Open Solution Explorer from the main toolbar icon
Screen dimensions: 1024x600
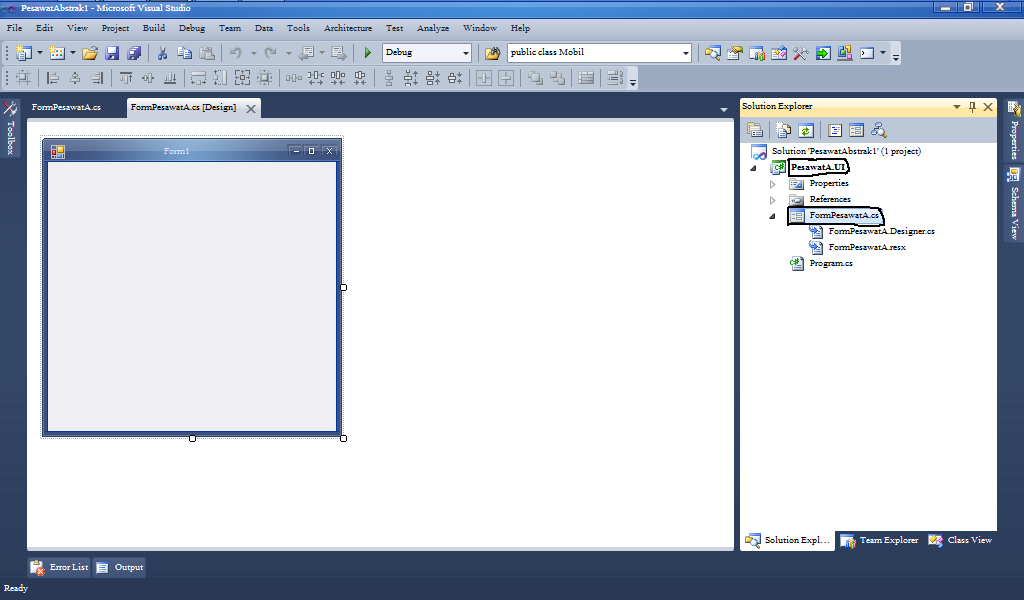click(712, 53)
